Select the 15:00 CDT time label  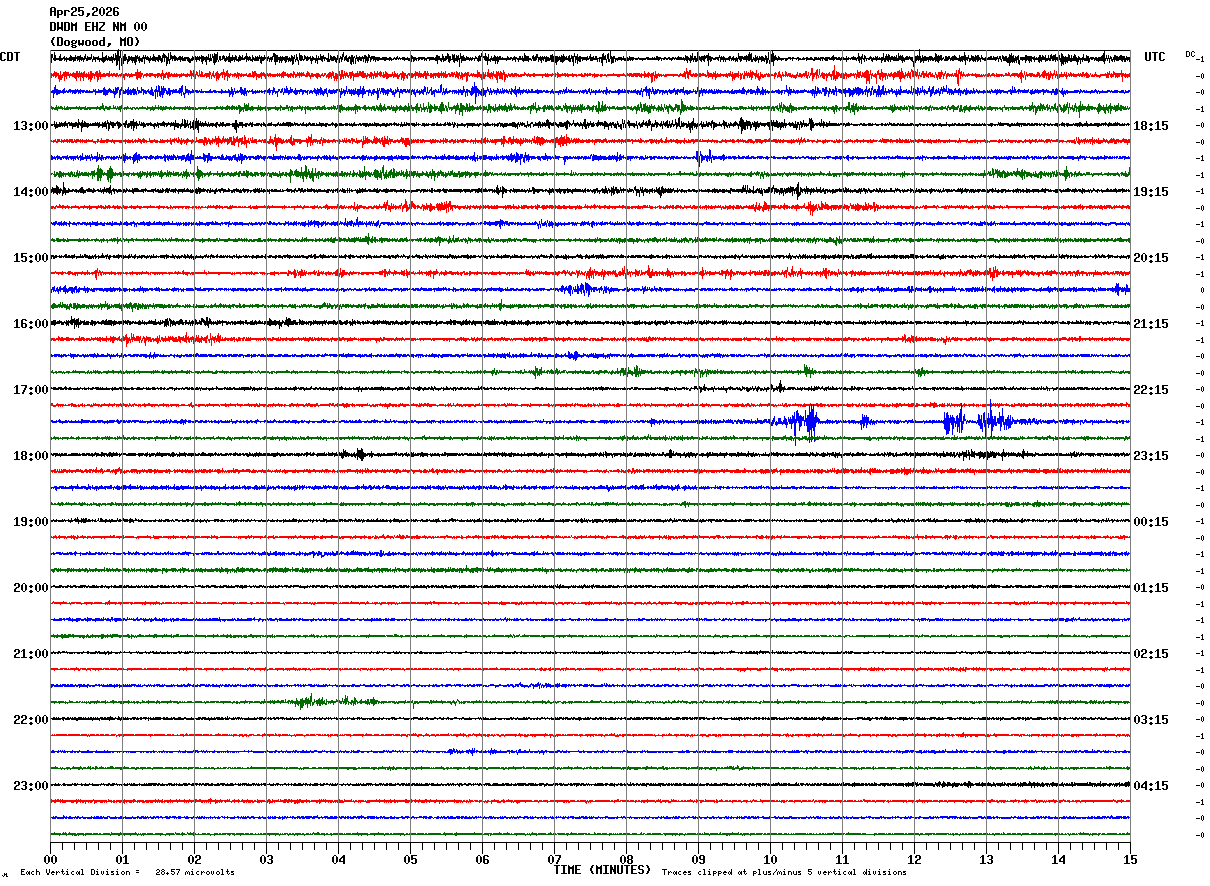[x=31, y=258]
